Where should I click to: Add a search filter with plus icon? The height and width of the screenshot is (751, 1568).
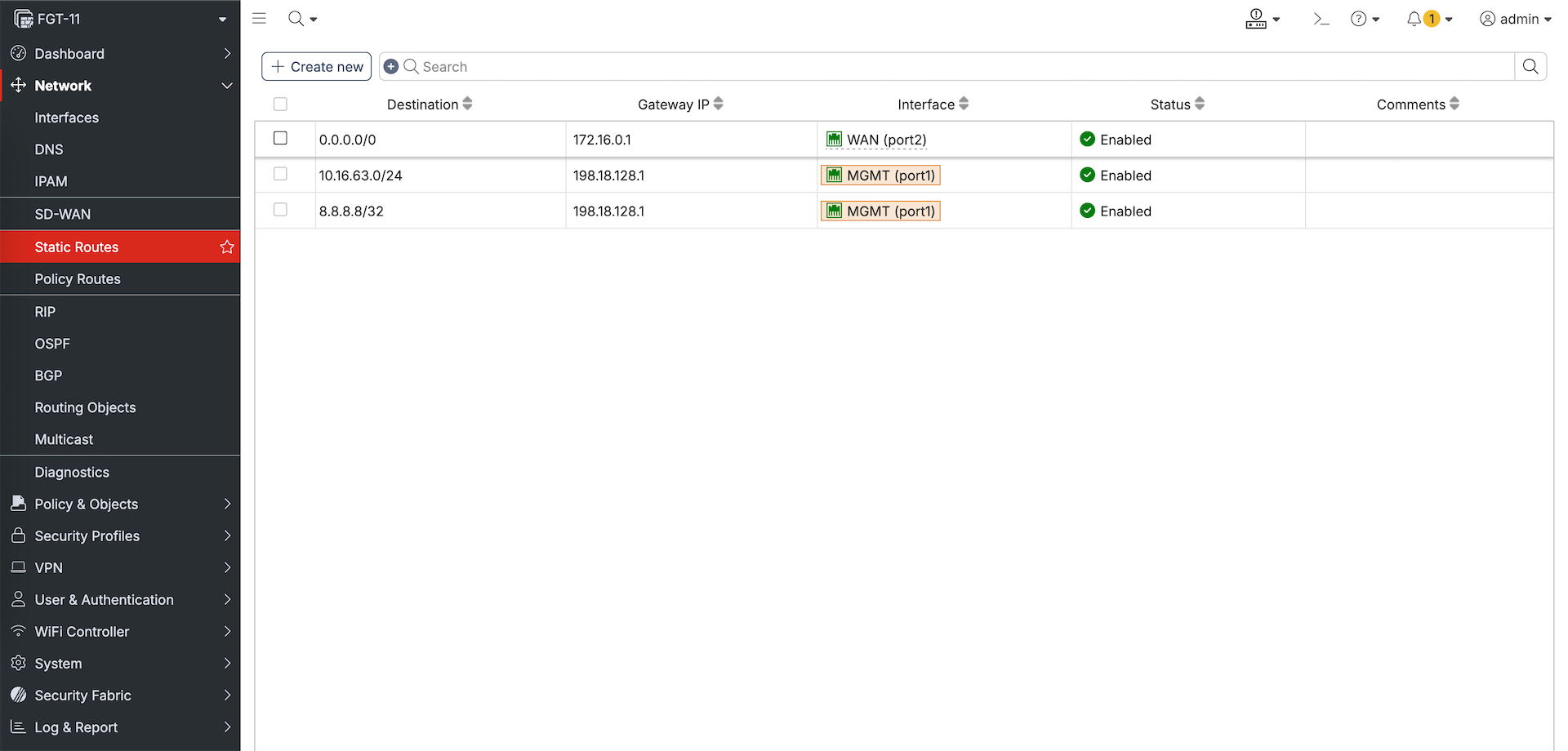pyautogui.click(x=391, y=67)
